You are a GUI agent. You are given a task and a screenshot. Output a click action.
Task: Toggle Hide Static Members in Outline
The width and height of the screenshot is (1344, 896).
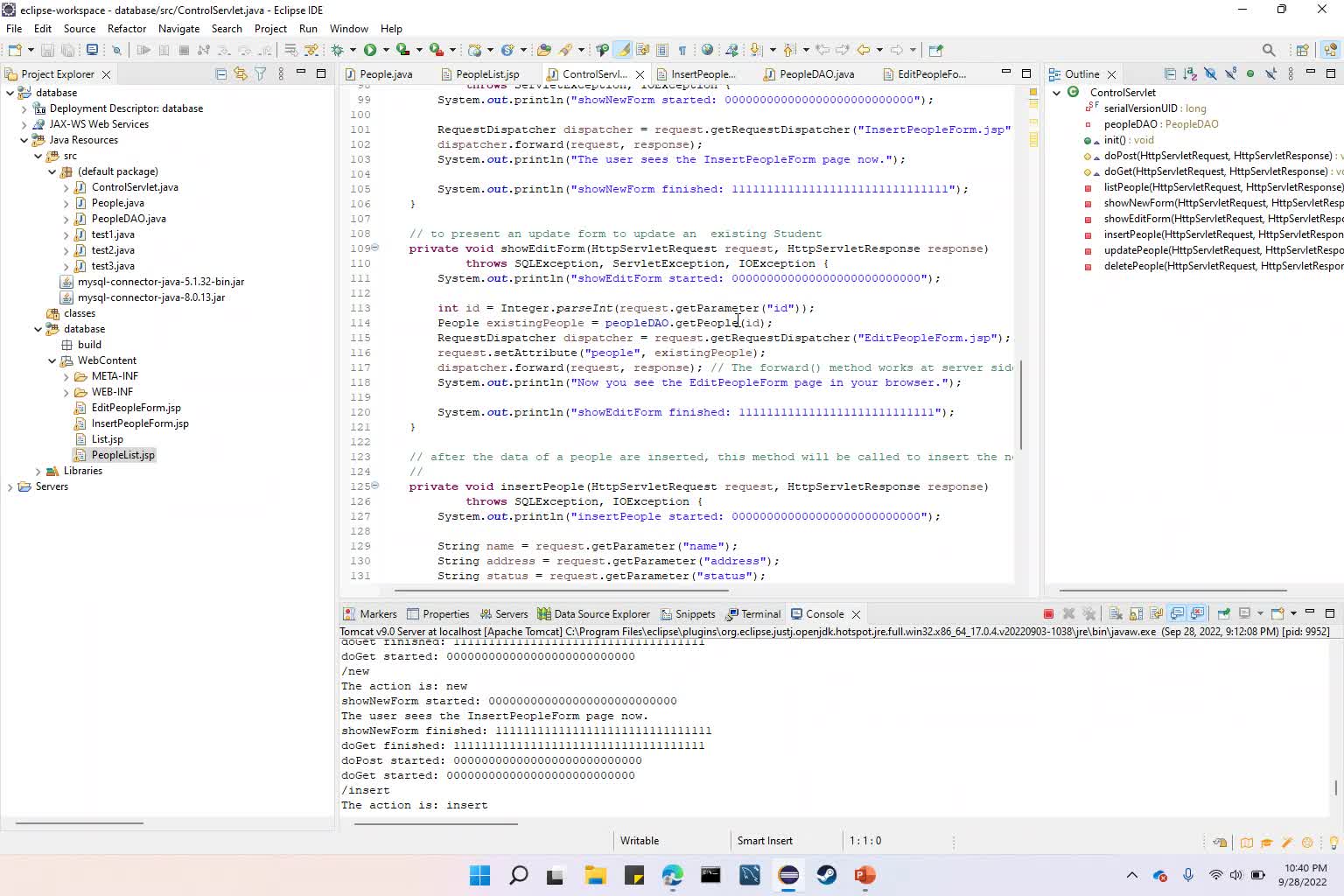(x=1230, y=74)
